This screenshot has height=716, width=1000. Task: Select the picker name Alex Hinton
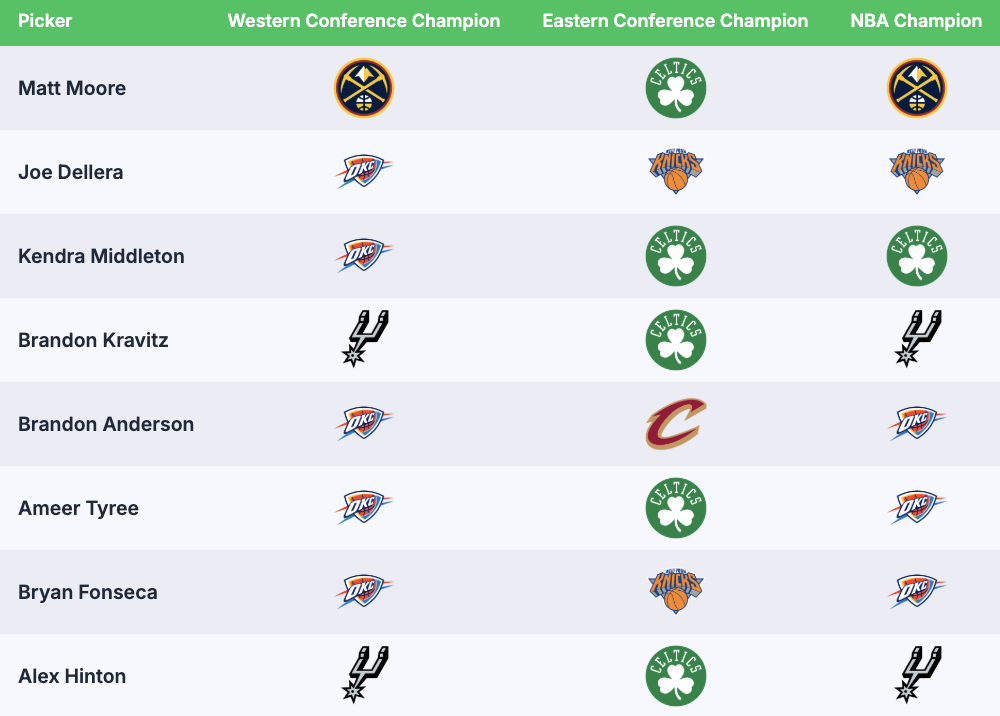point(72,676)
